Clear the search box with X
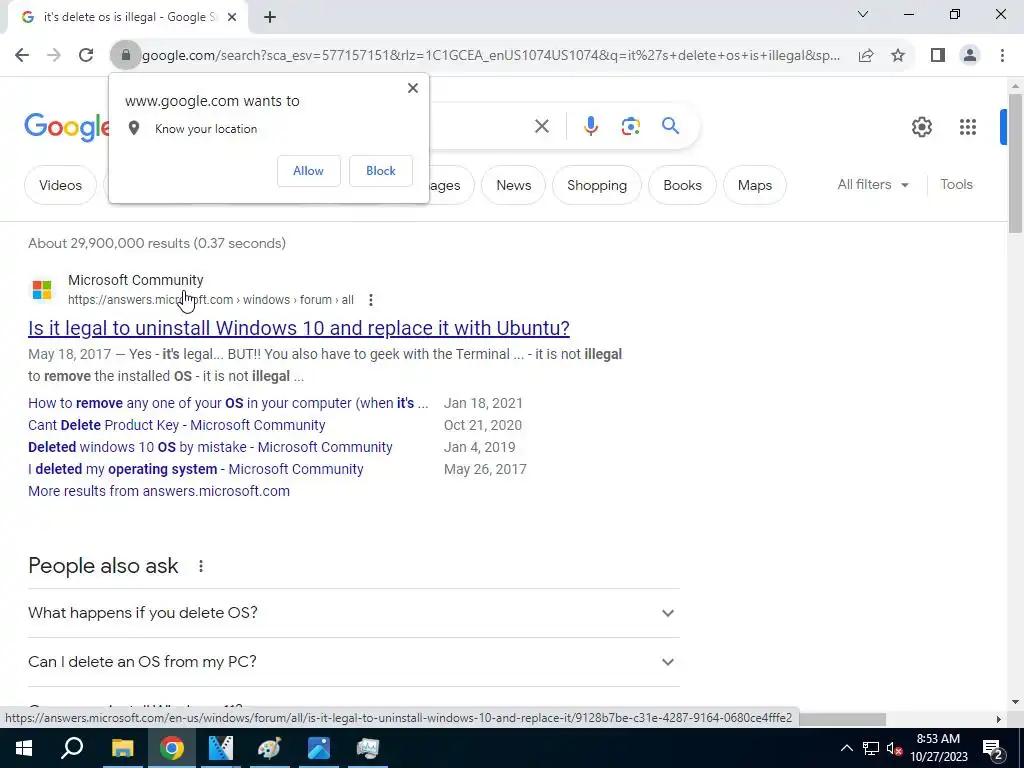1024x768 pixels. tap(541, 126)
